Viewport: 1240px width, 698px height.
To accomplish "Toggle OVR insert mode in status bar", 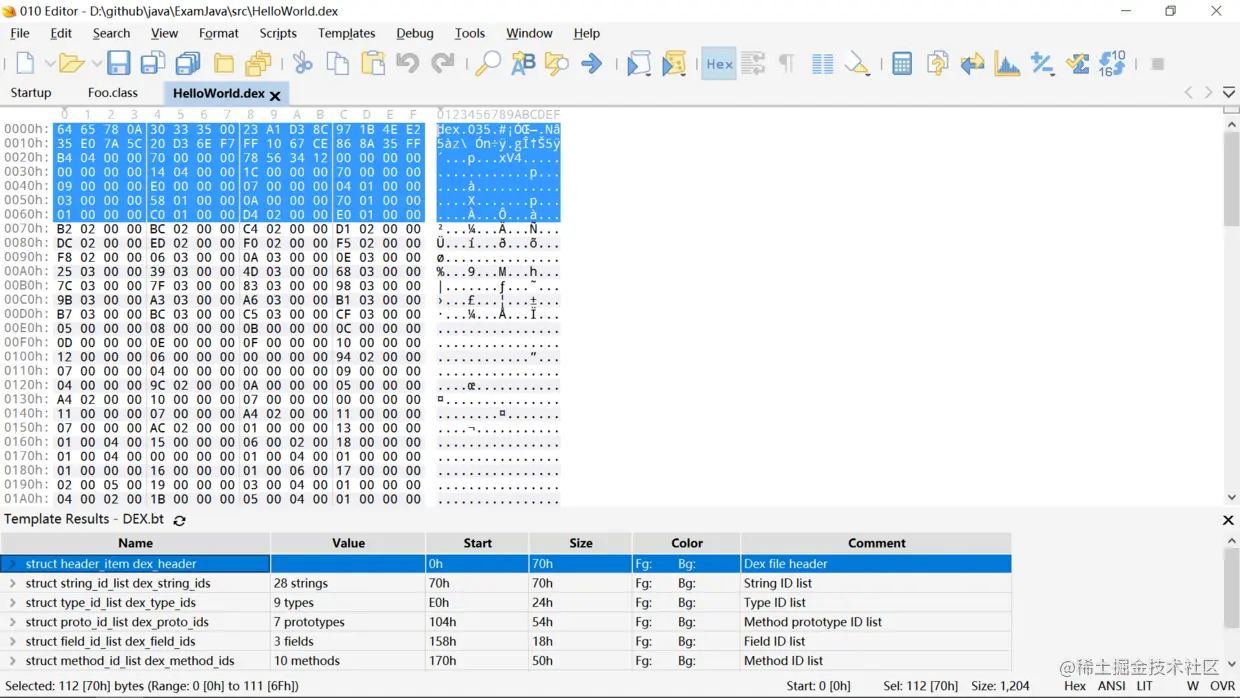I will click(x=1222, y=686).
